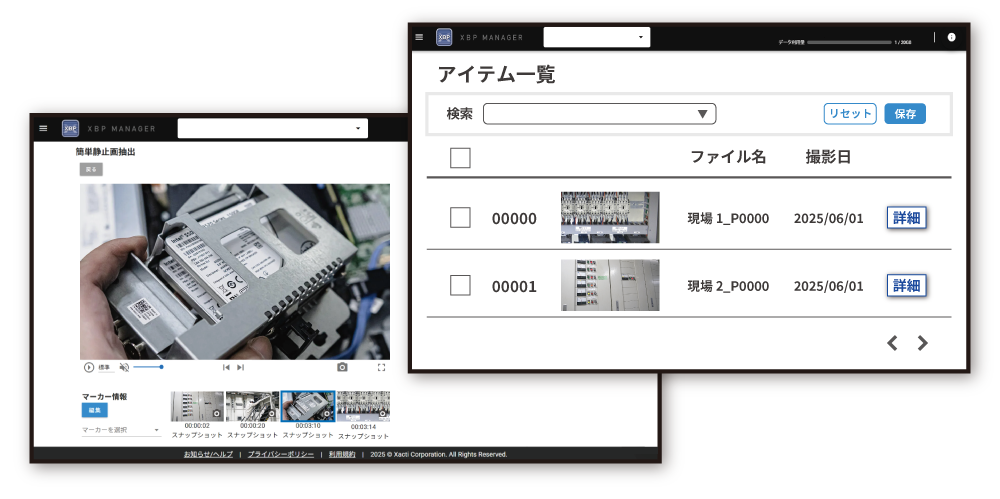Expand the 検索 search dropdown
Viewport: 1000px width, 499px height.
pyautogui.click(x=600, y=114)
